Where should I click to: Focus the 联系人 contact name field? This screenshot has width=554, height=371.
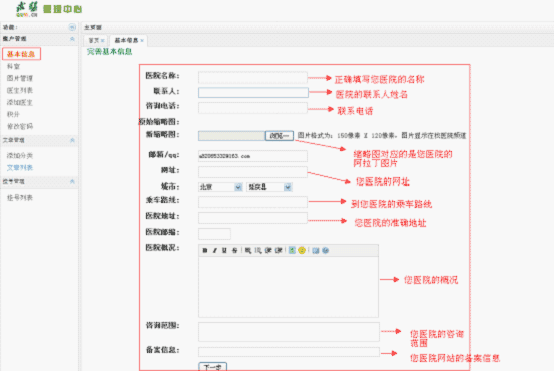pyautogui.click(x=253, y=93)
